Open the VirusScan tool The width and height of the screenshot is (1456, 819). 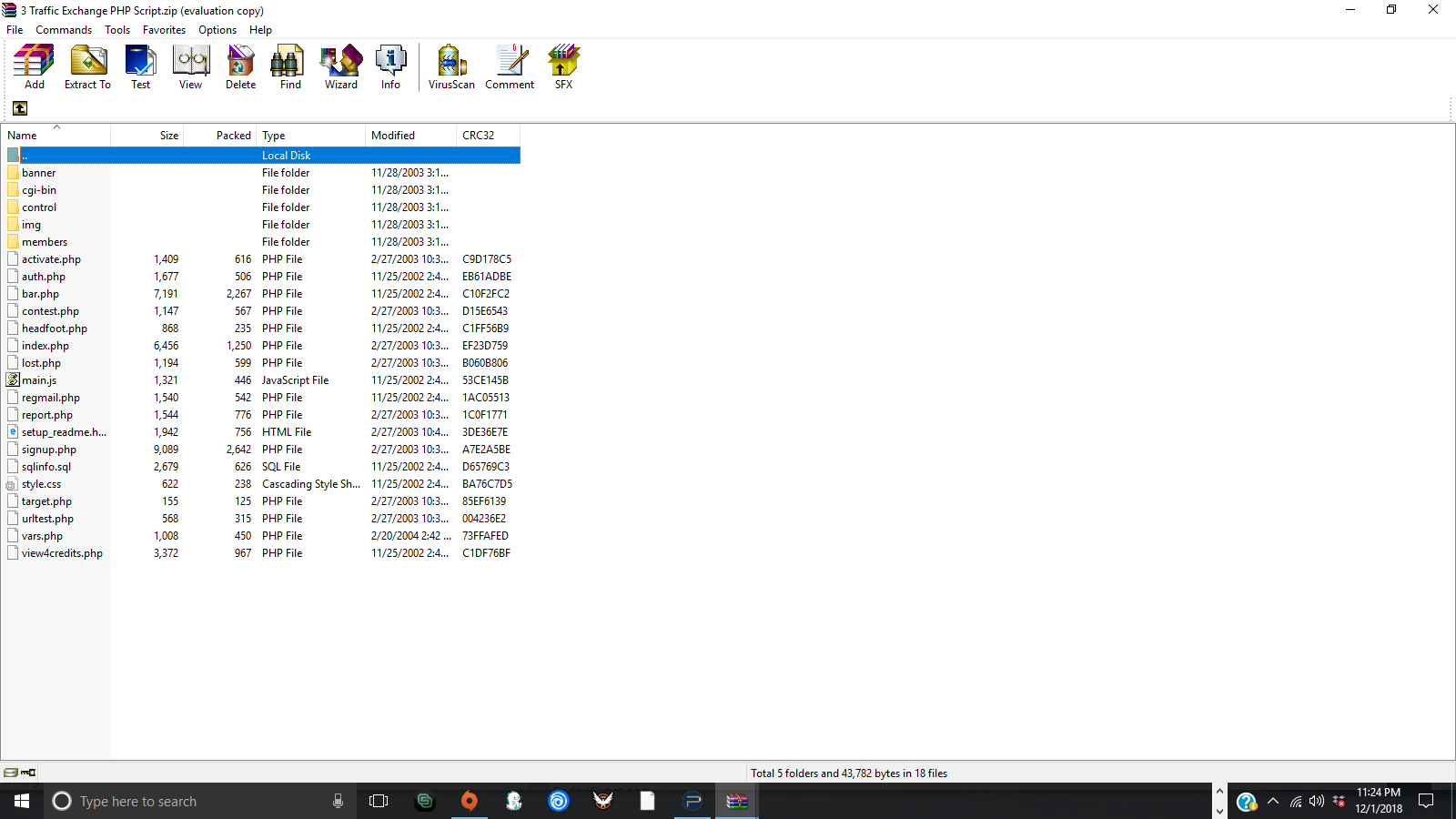click(451, 67)
